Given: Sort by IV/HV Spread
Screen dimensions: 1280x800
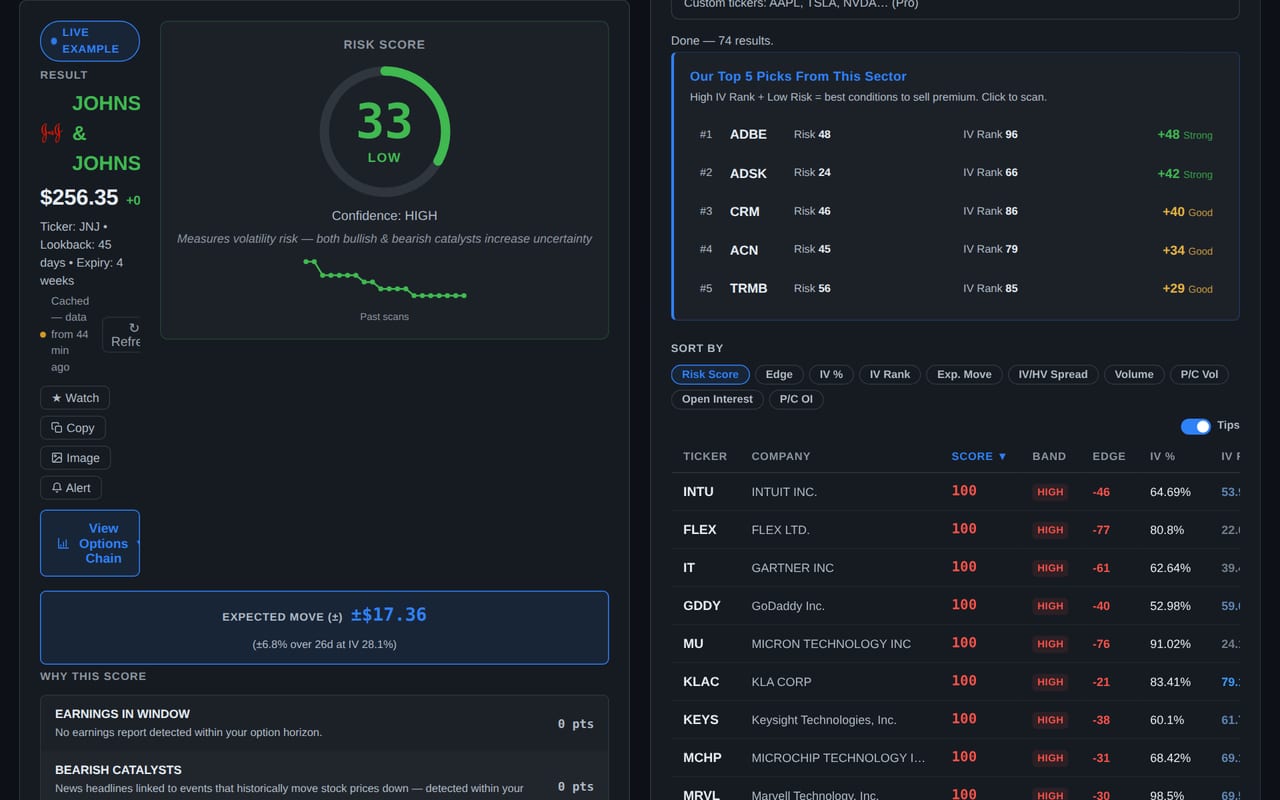Looking at the screenshot, I should (1053, 374).
